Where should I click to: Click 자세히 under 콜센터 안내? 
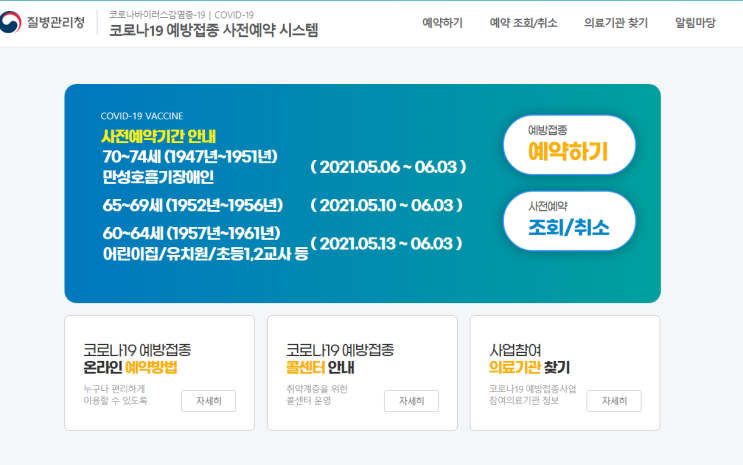pyautogui.click(x=411, y=401)
